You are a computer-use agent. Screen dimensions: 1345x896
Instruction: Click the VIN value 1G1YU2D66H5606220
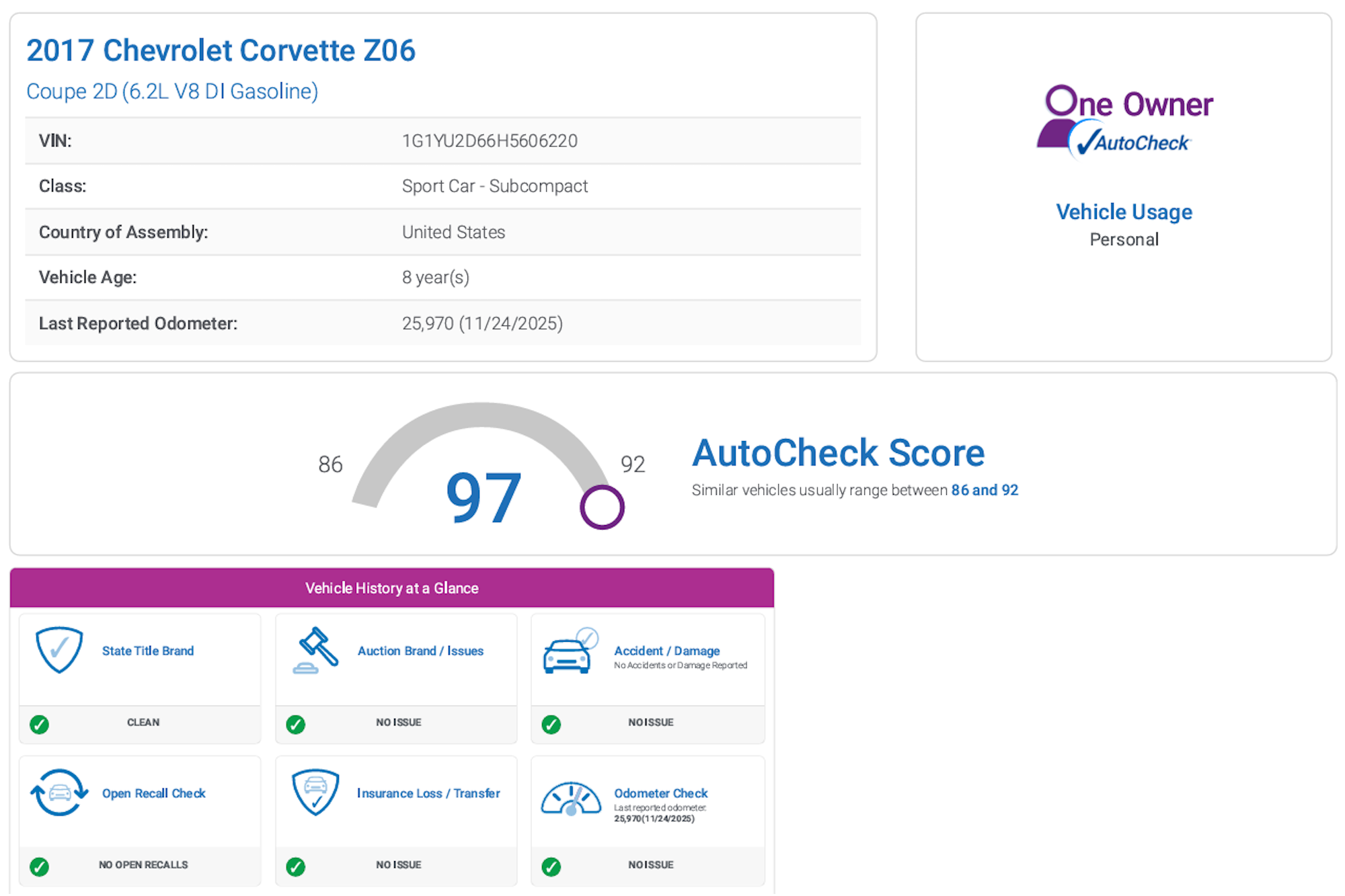coord(490,140)
